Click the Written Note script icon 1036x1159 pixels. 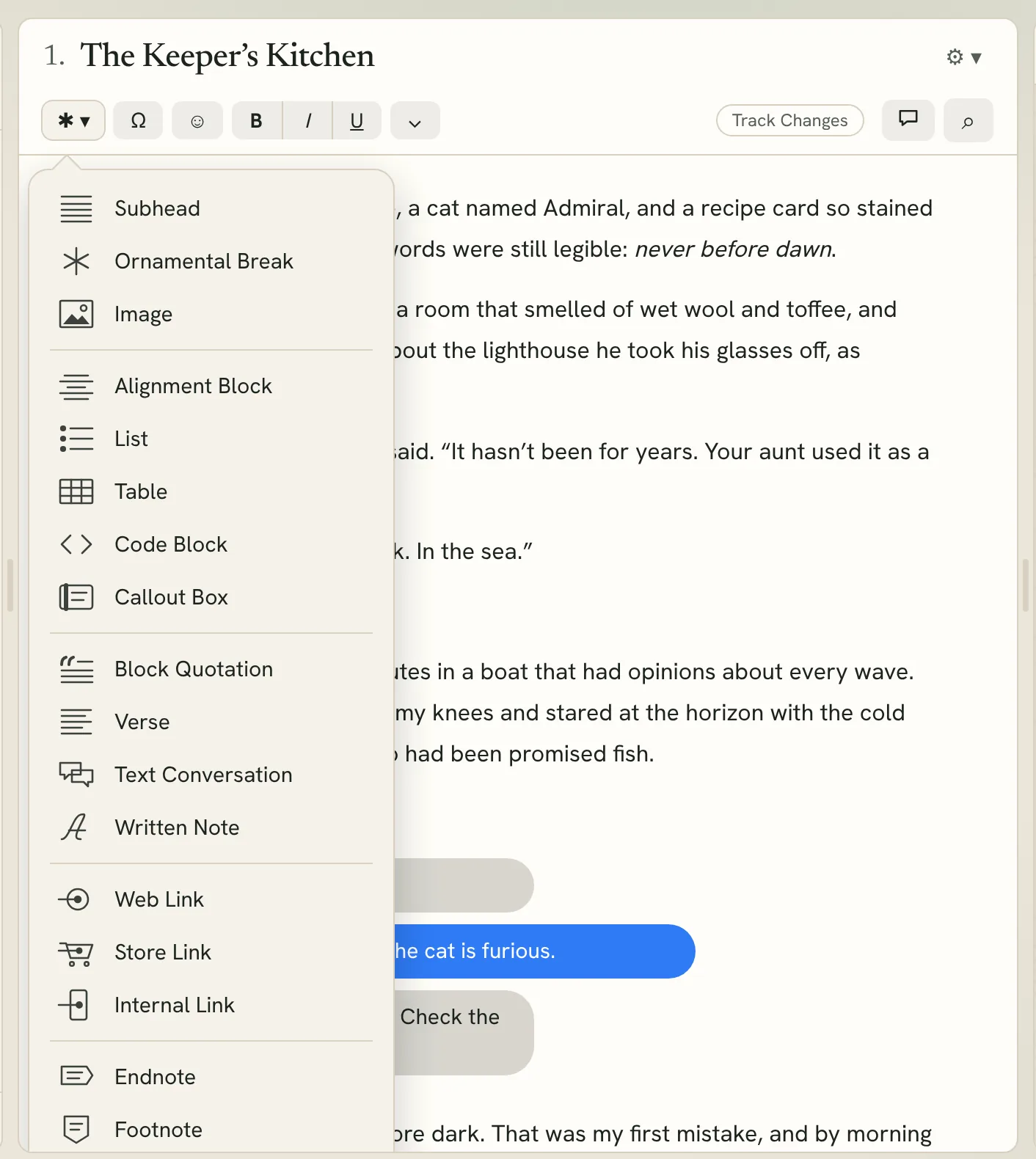click(75, 827)
